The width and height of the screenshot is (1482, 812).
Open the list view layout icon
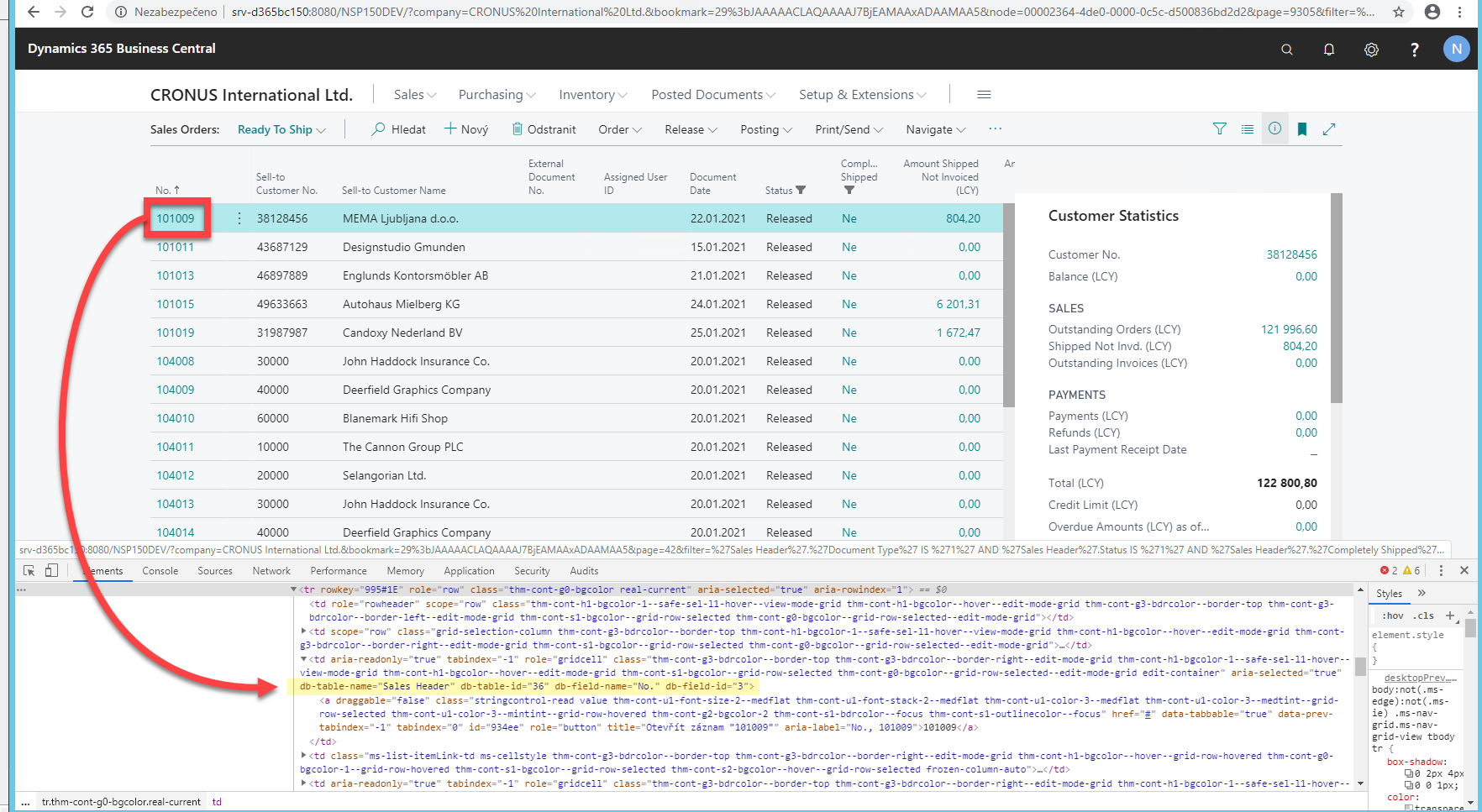1247,128
